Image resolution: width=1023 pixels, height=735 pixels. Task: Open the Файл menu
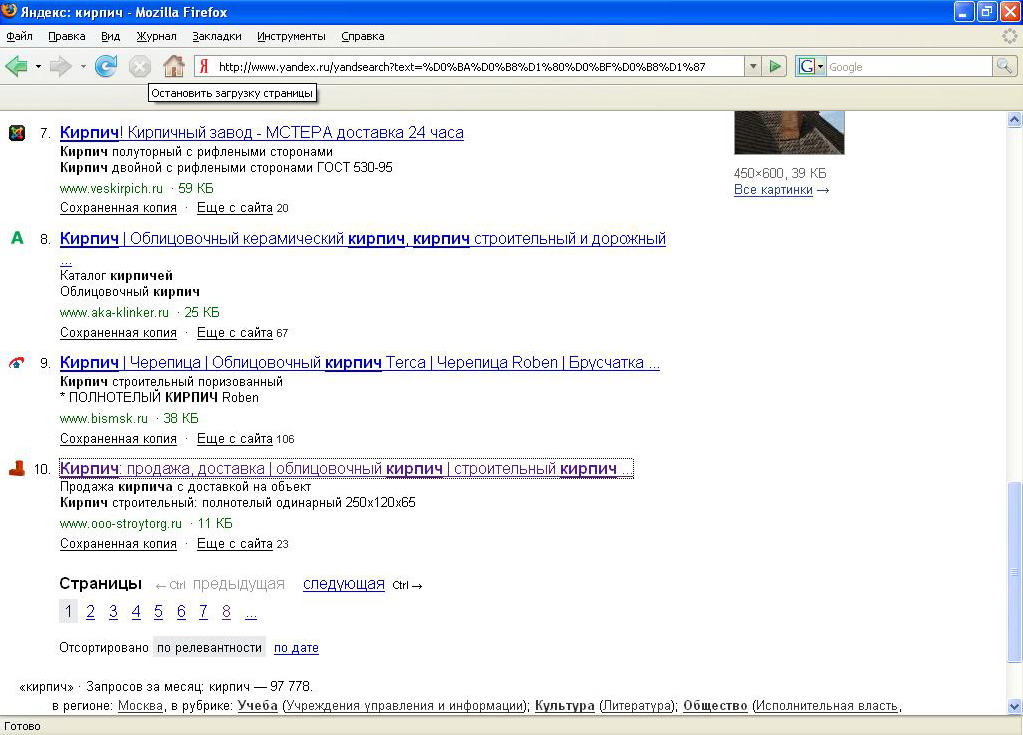(x=20, y=37)
